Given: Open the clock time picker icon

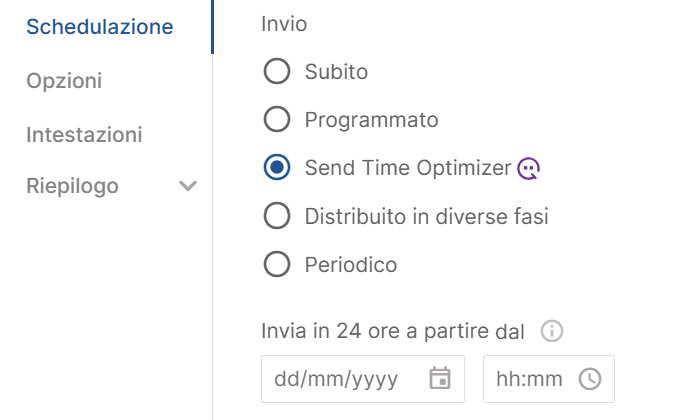Looking at the screenshot, I should [x=590, y=379].
